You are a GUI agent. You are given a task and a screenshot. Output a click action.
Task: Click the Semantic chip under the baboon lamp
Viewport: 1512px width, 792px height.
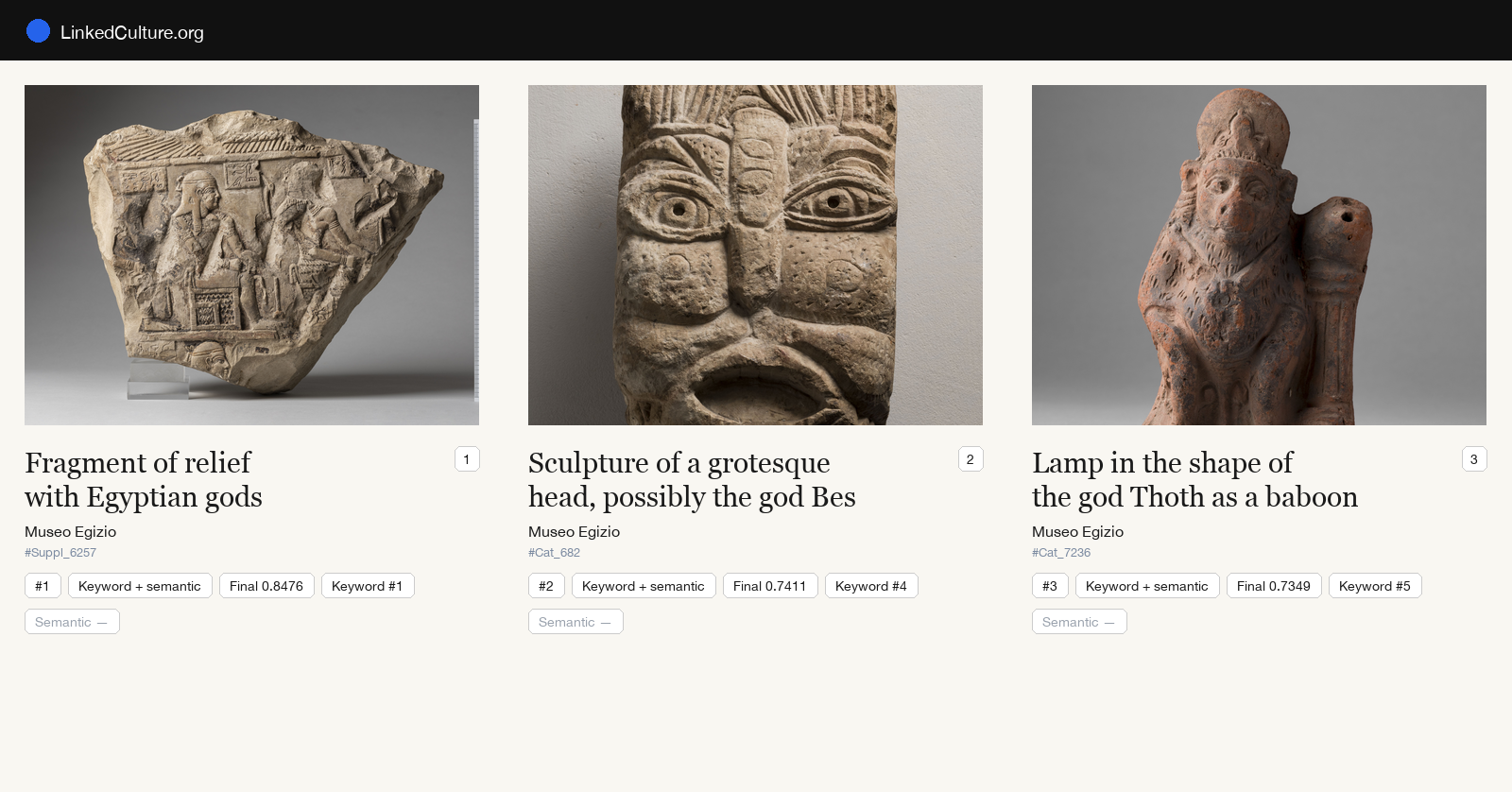(x=1079, y=622)
